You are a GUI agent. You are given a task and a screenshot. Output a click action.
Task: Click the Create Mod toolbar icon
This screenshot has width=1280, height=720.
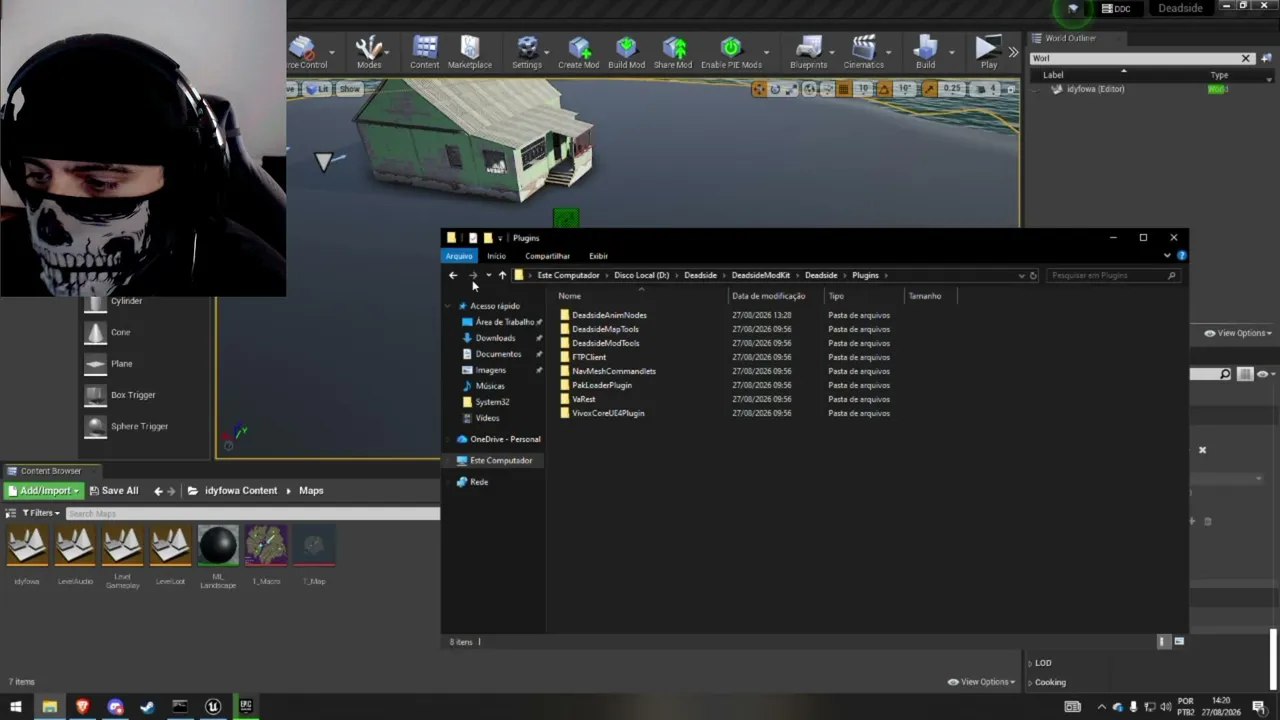[x=578, y=52]
